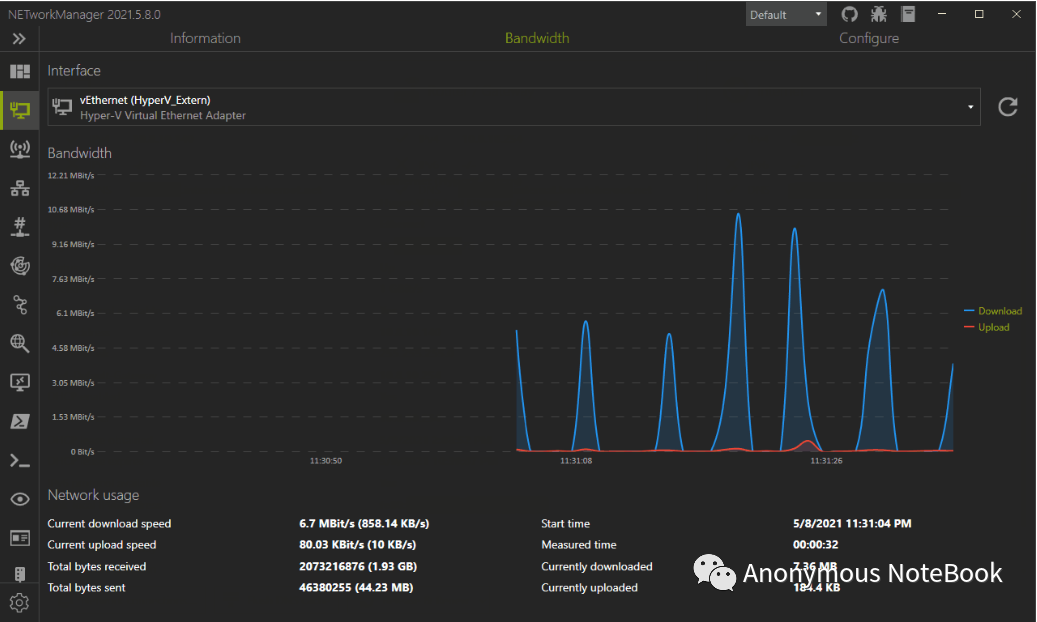Click the 11:31:08 time axis label
Viewport: 1037px width, 622px height.
tap(576, 461)
